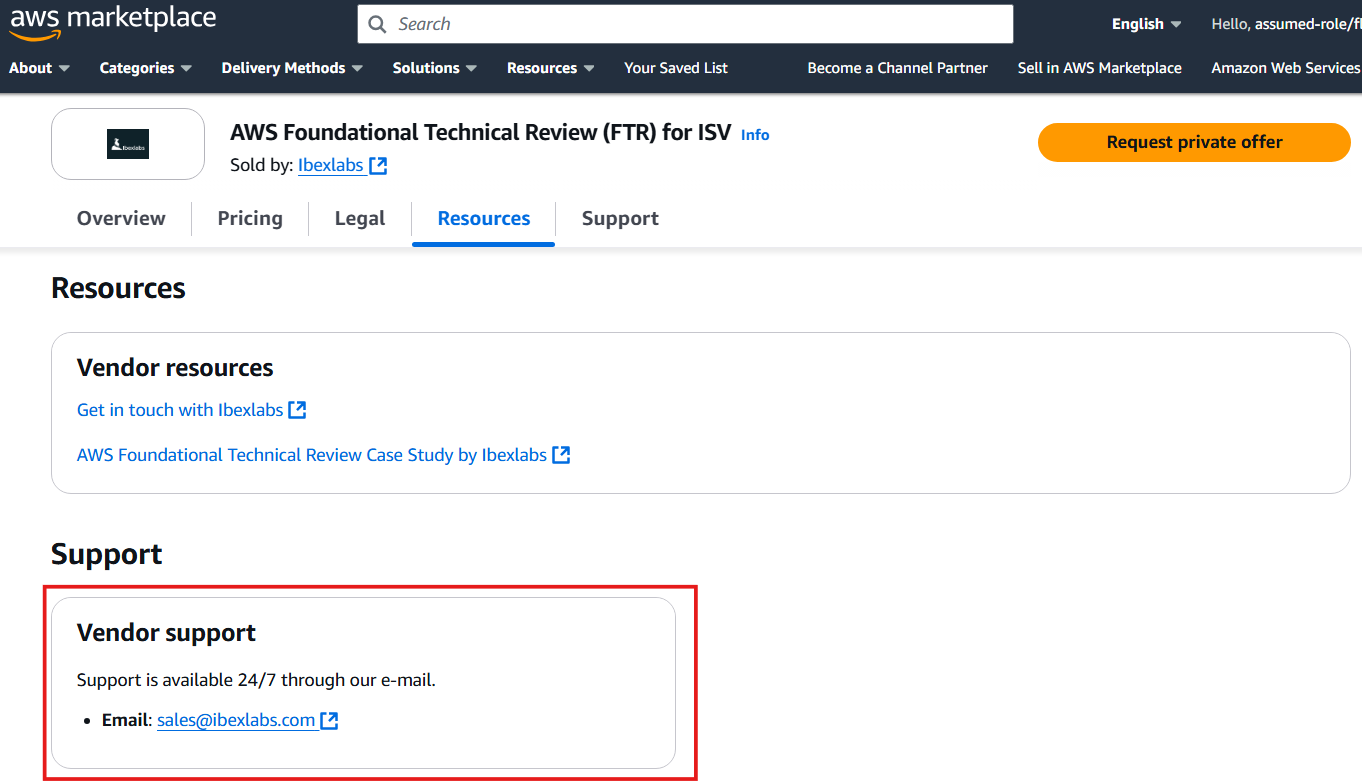Click the Request private offer button
Viewport: 1362px width, 783px height.
1194,142
